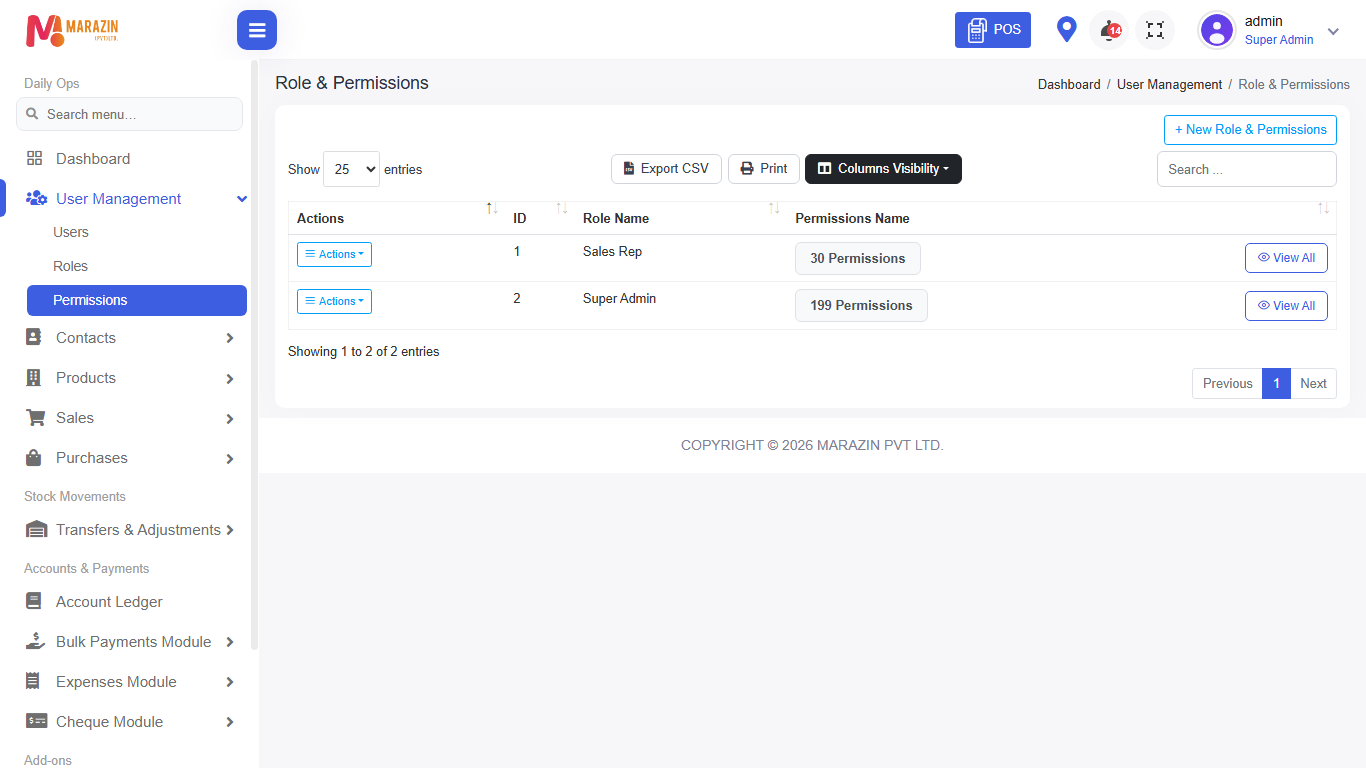This screenshot has width=1366, height=768.
Task: Click the User Management users icon
Action: [36, 198]
